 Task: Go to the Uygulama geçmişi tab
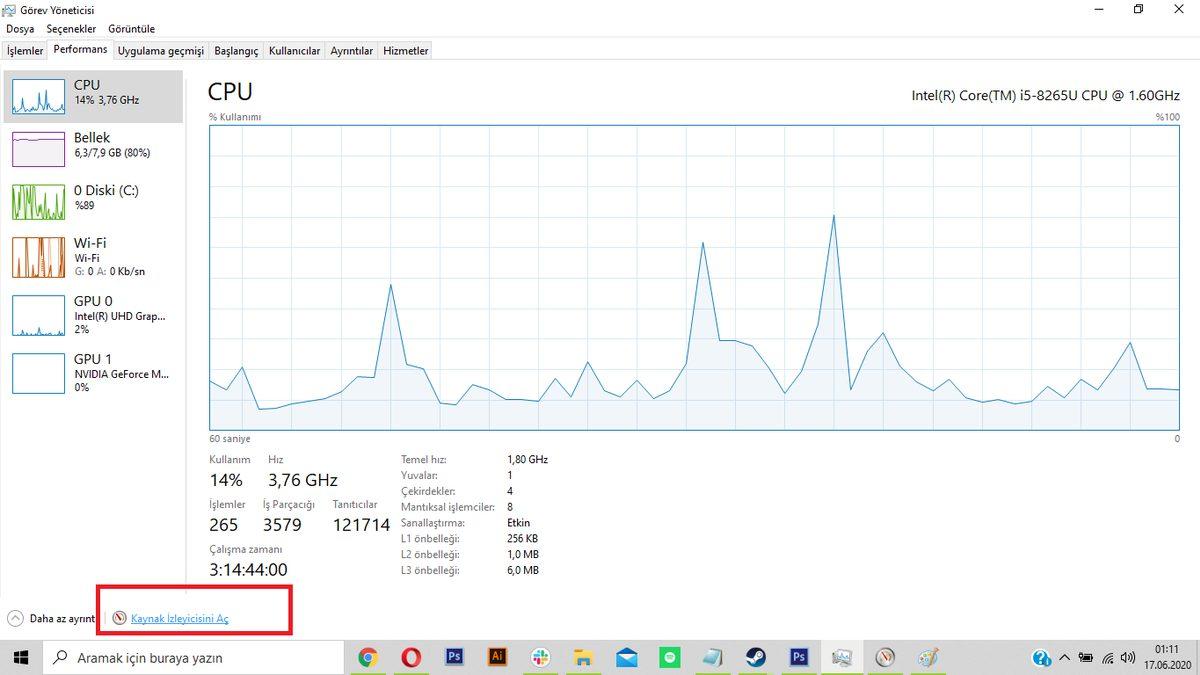click(160, 51)
